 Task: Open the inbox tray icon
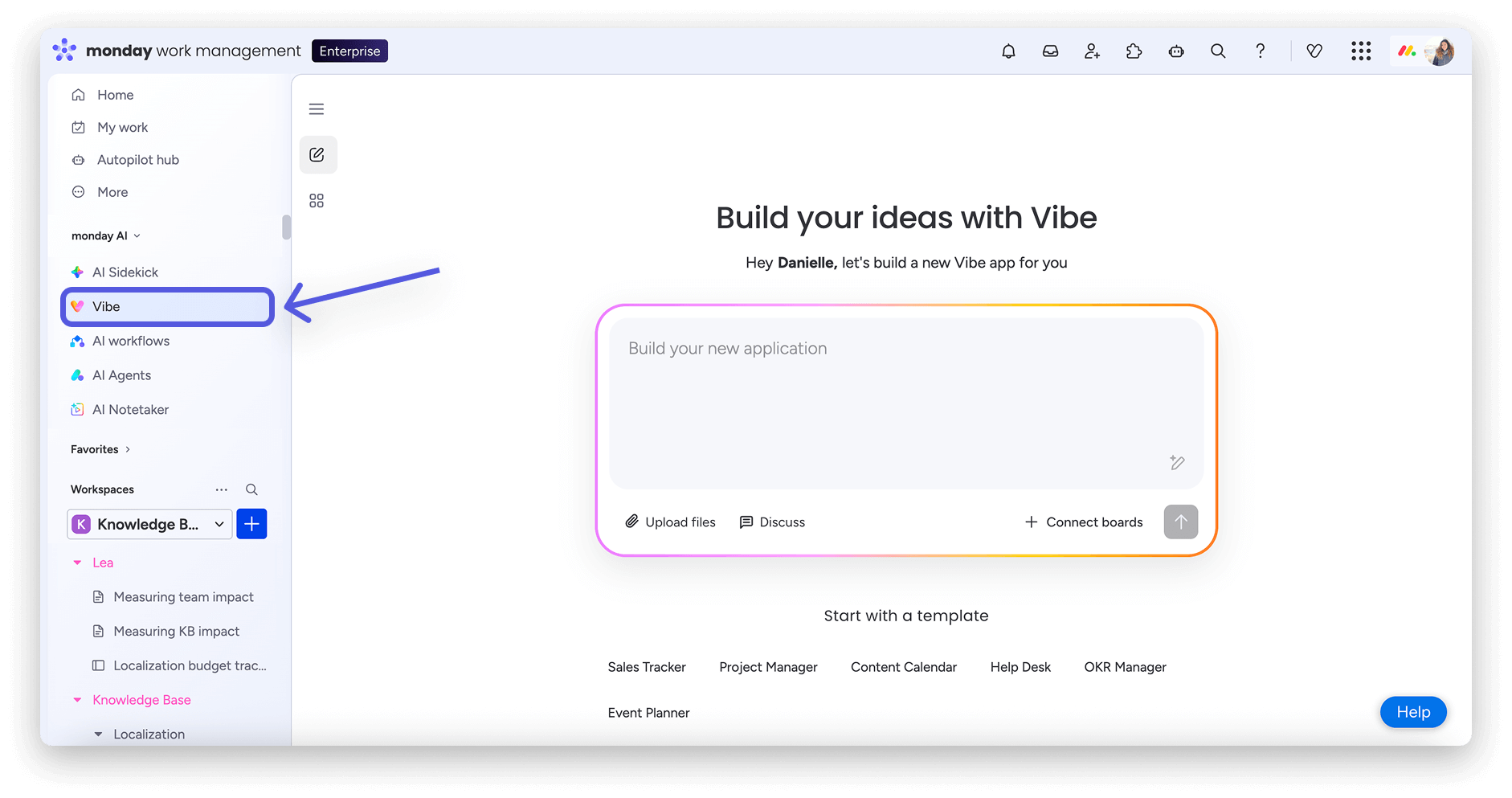pyautogui.click(x=1050, y=51)
